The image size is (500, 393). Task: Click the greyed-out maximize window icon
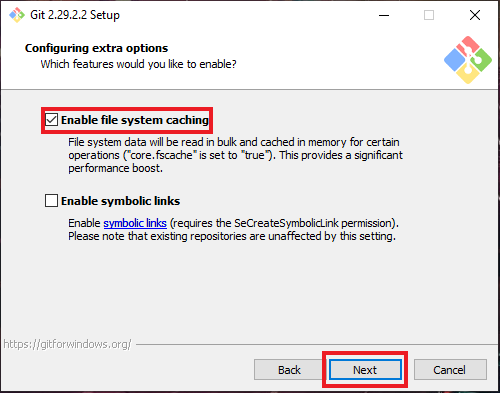[429, 15]
